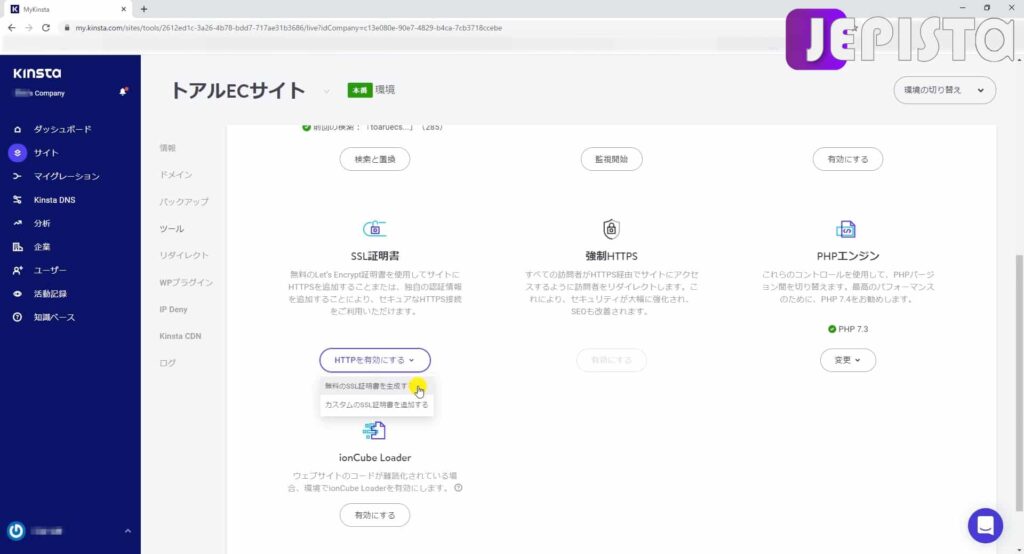Click 監視開始 button
The image size is (1024, 554).
(x=611, y=159)
